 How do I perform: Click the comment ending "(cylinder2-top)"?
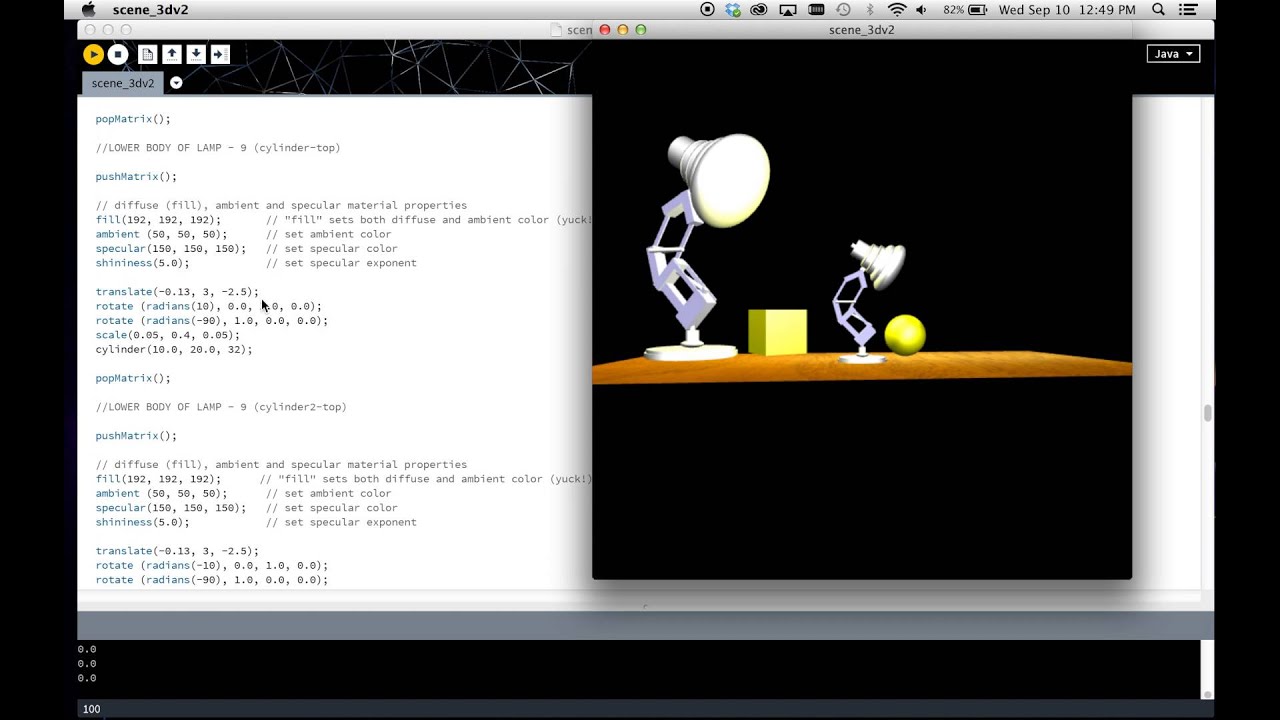(x=221, y=407)
